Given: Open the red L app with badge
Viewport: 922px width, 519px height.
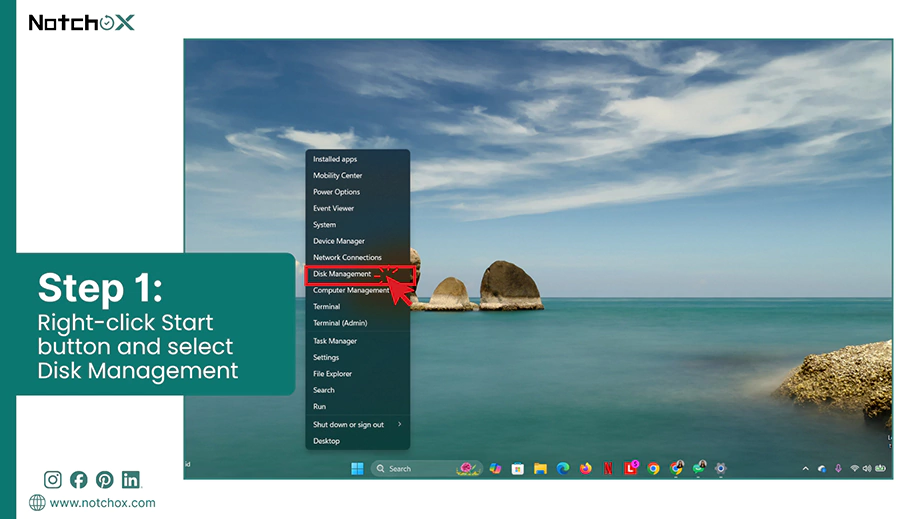Looking at the screenshot, I should 631,468.
